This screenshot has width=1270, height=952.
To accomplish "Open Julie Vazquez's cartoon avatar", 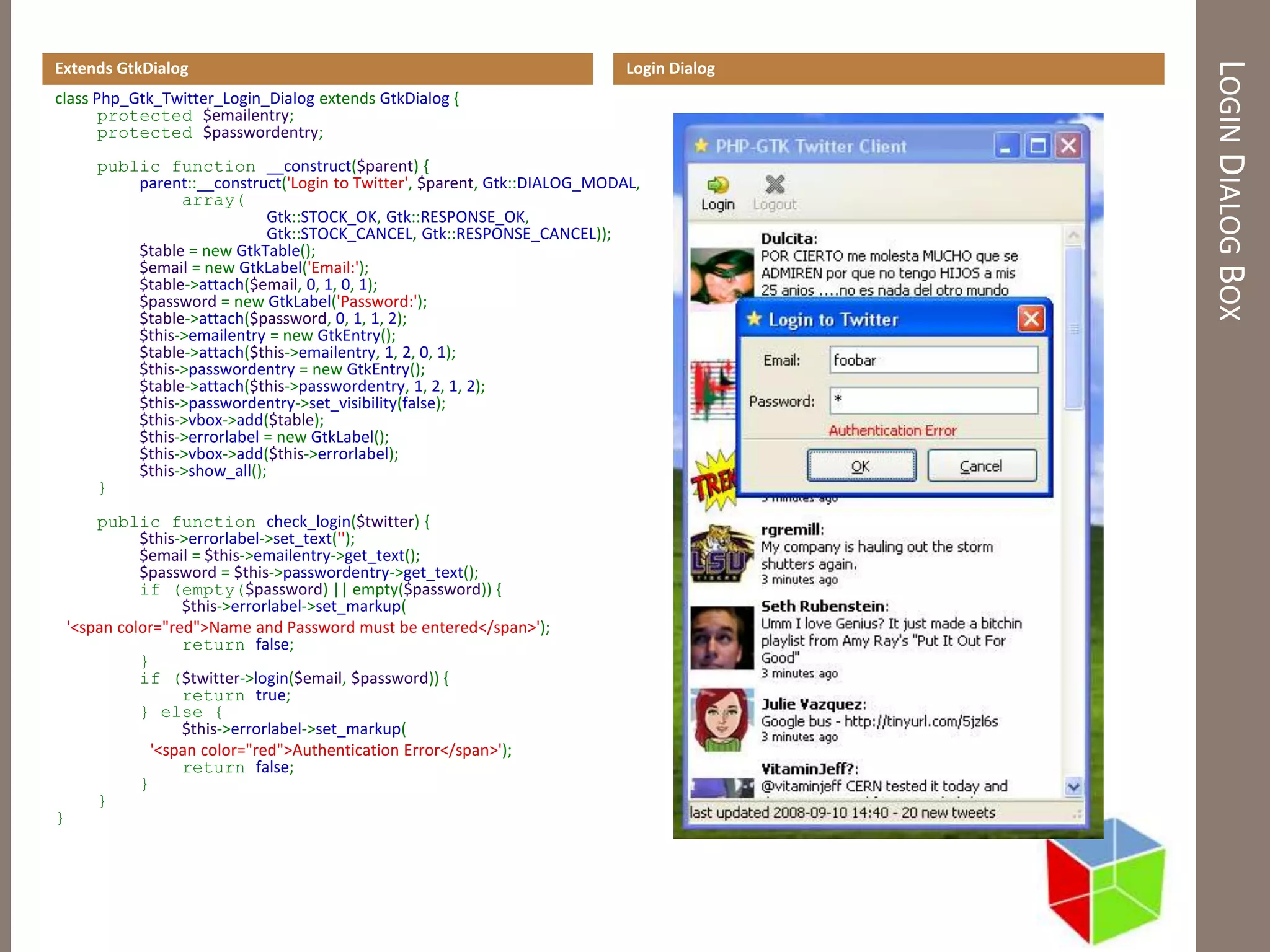I will click(x=722, y=720).
